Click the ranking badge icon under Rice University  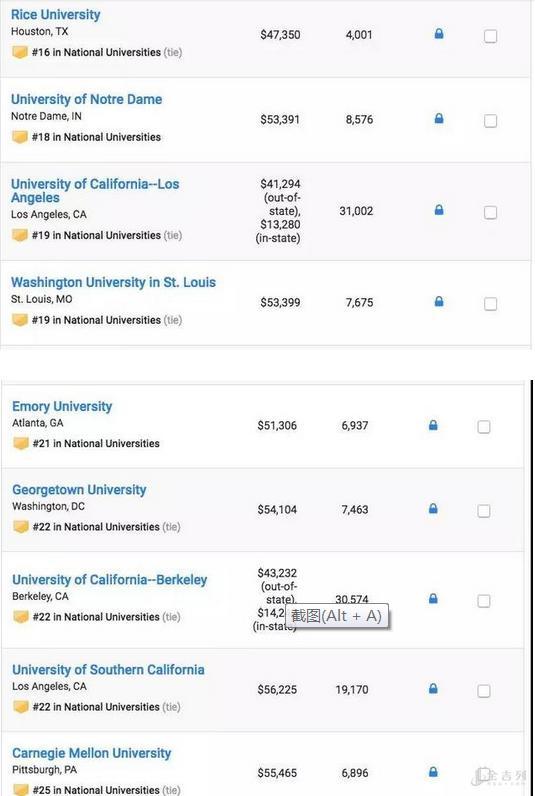pos(20,52)
